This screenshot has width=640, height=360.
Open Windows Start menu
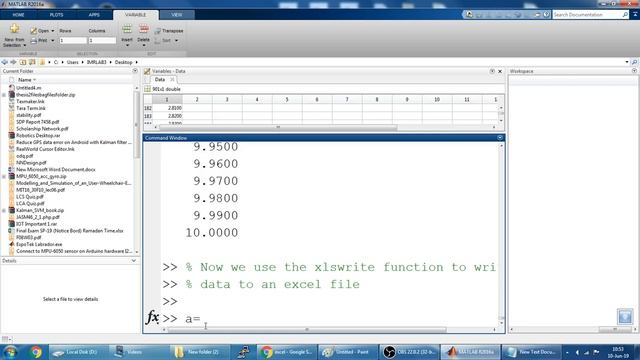[x=10, y=352]
